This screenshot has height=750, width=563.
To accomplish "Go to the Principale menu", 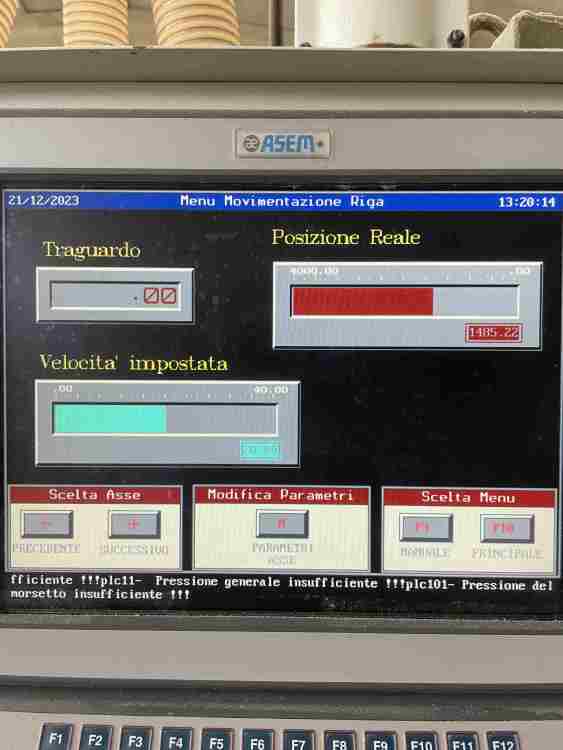I will [507, 529].
